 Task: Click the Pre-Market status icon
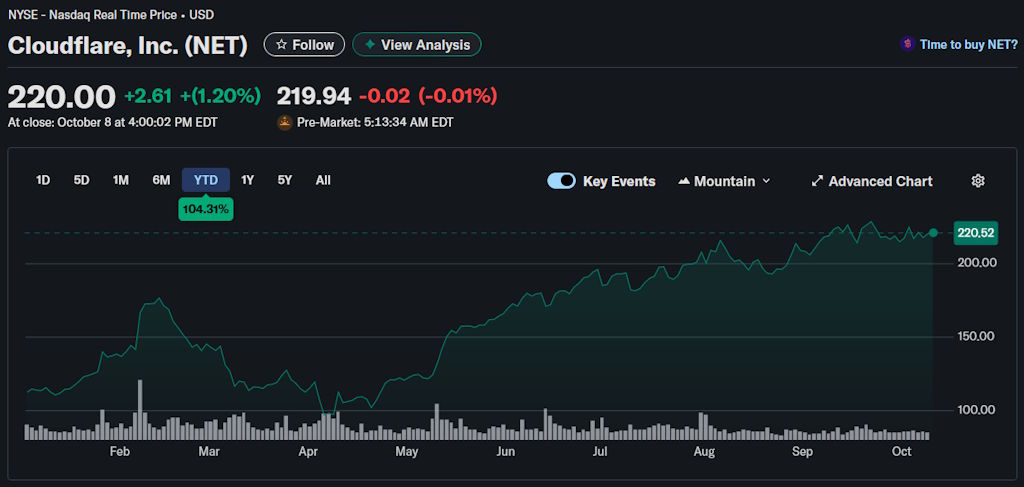285,122
